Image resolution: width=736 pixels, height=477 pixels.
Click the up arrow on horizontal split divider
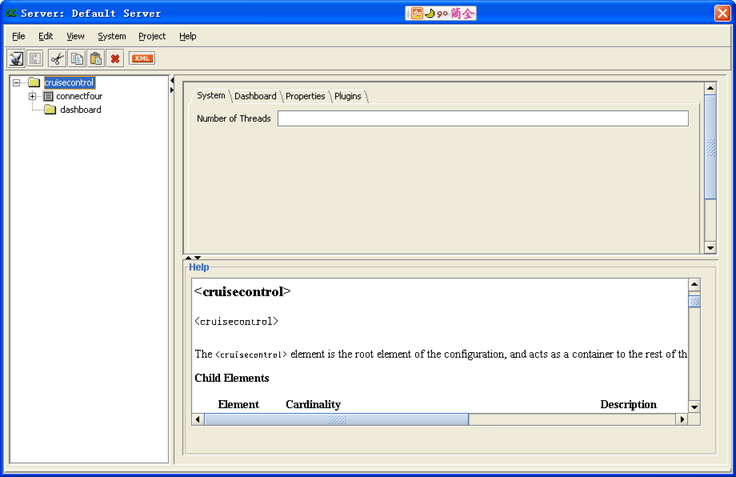pyautogui.click(x=188, y=258)
